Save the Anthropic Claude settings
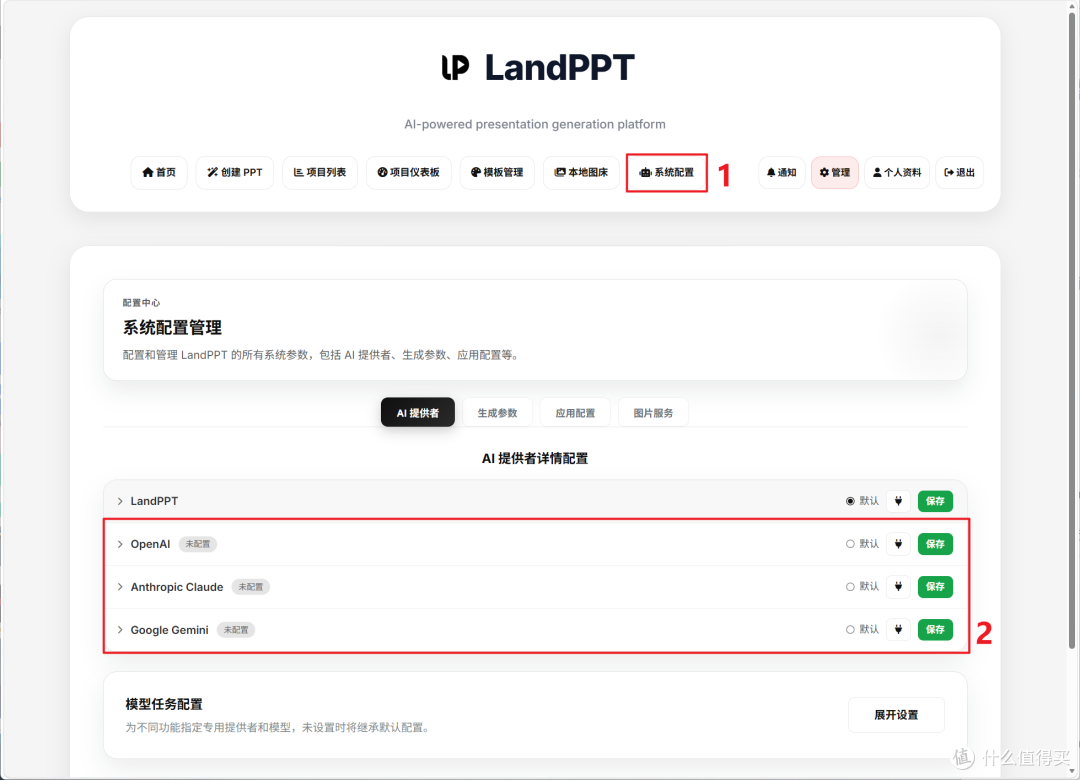 [x=935, y=586]
